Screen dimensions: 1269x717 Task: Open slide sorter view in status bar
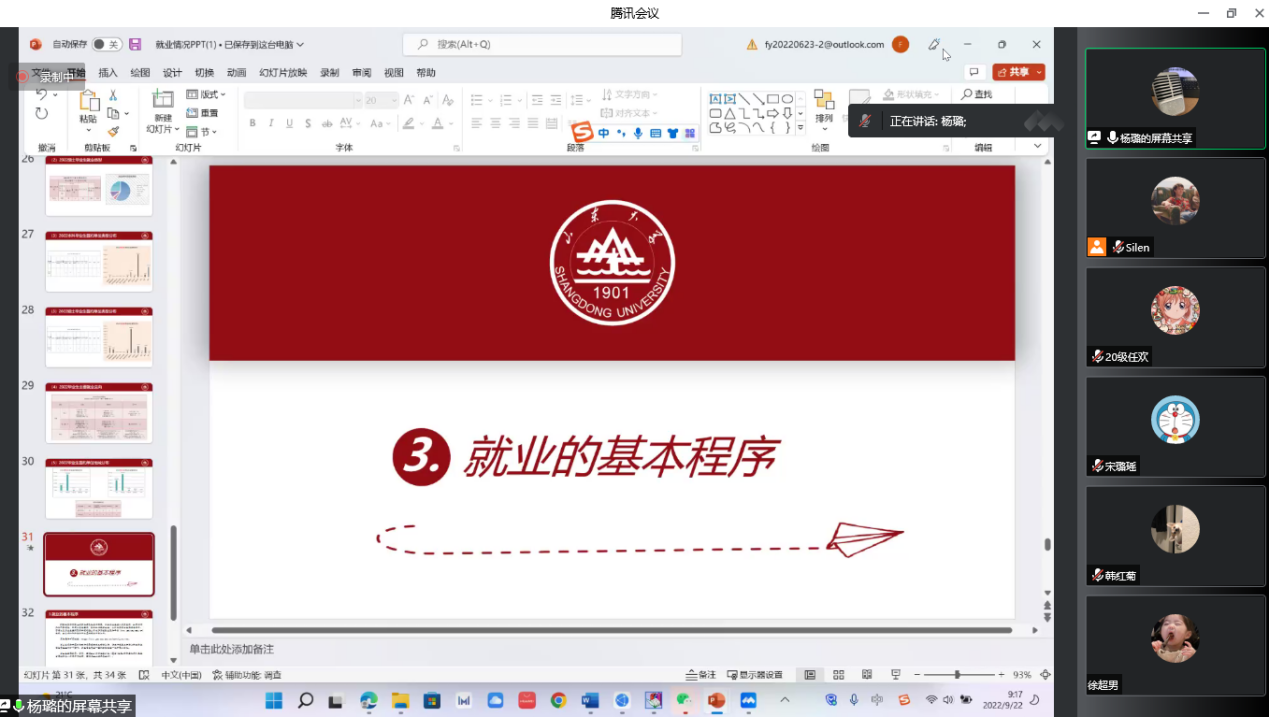click(x=839, y=675)
